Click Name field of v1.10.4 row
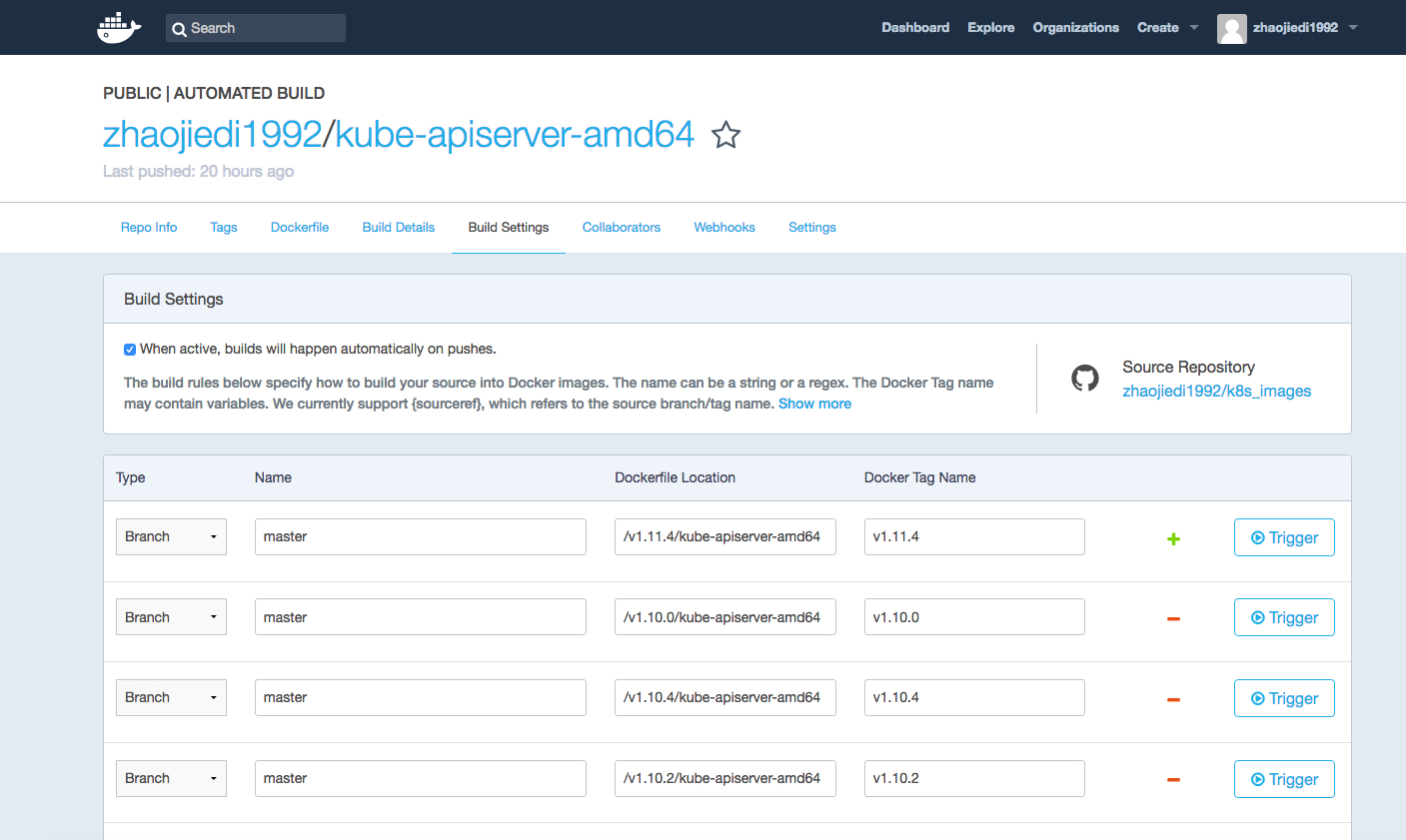 [x=421, y=697]
